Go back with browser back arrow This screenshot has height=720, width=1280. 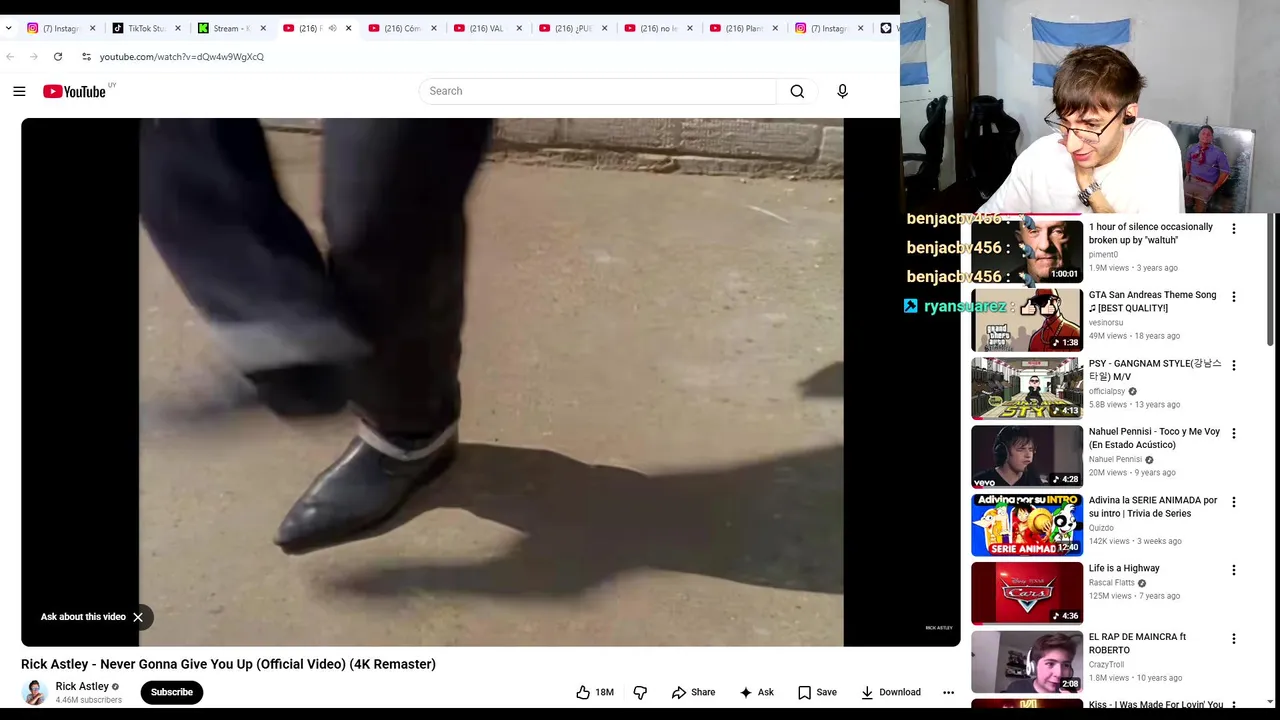click(x=10, y=57)
